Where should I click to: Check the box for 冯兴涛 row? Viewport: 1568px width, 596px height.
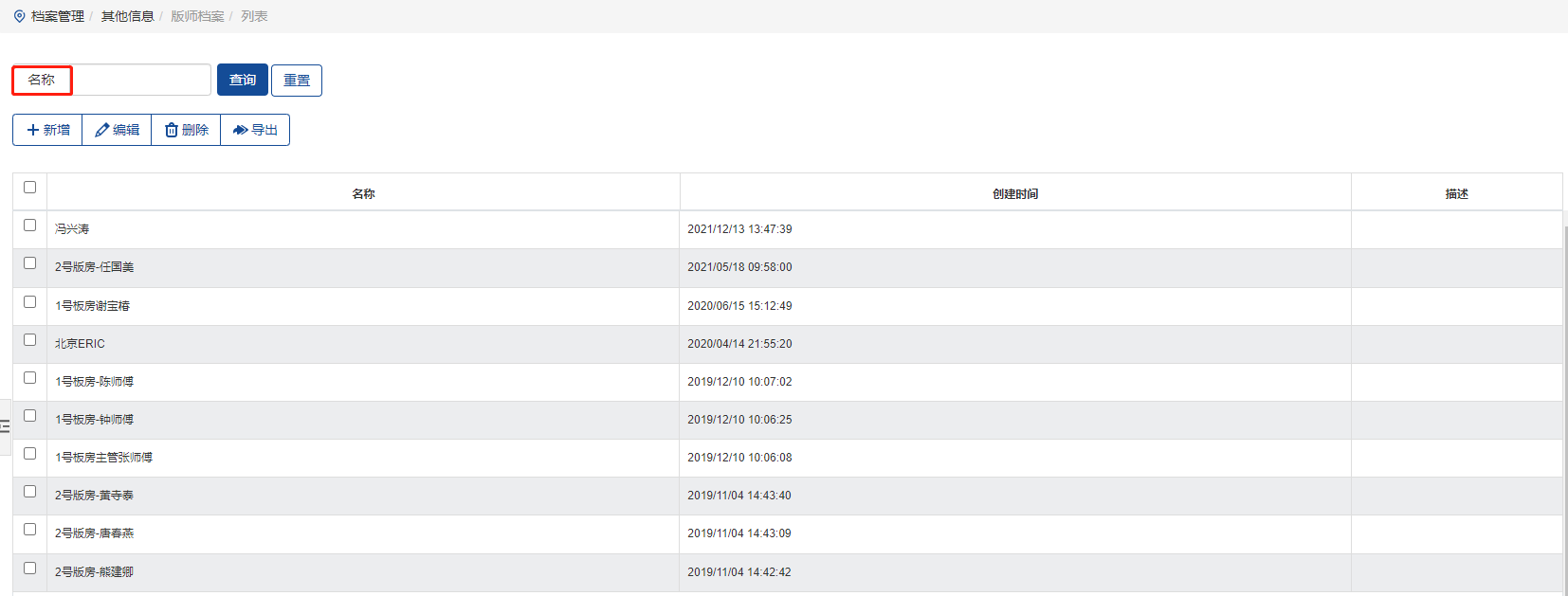[x=29, y=226]
